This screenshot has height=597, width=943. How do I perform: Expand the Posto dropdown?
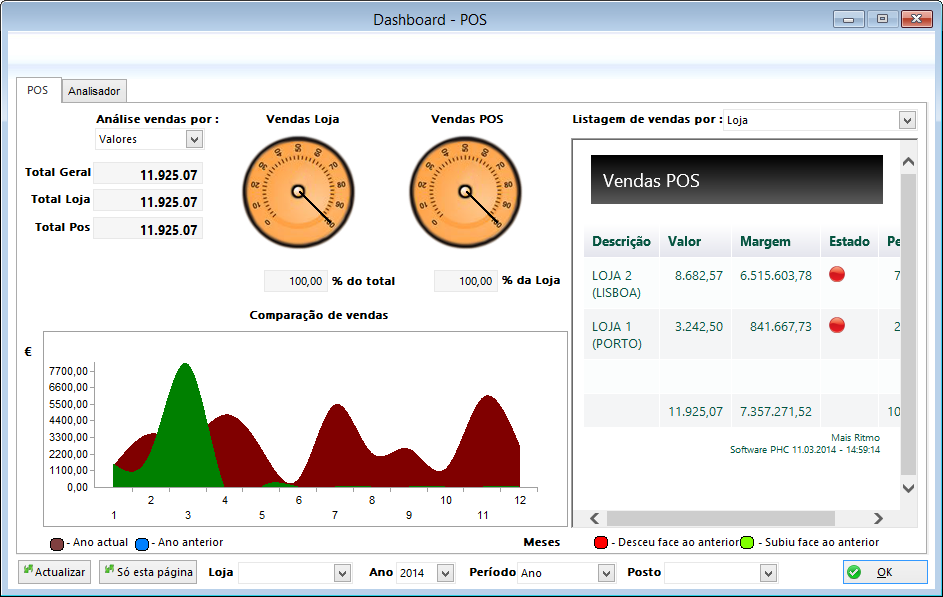coord(768,573)
